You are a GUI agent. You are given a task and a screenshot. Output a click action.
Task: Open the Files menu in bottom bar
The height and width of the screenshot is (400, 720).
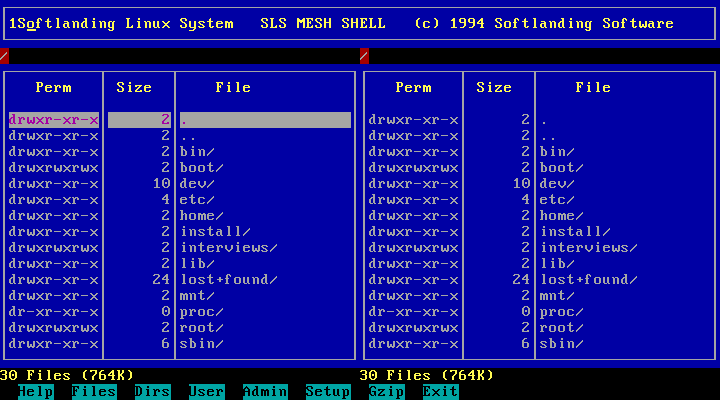click(x=93, y=391)
